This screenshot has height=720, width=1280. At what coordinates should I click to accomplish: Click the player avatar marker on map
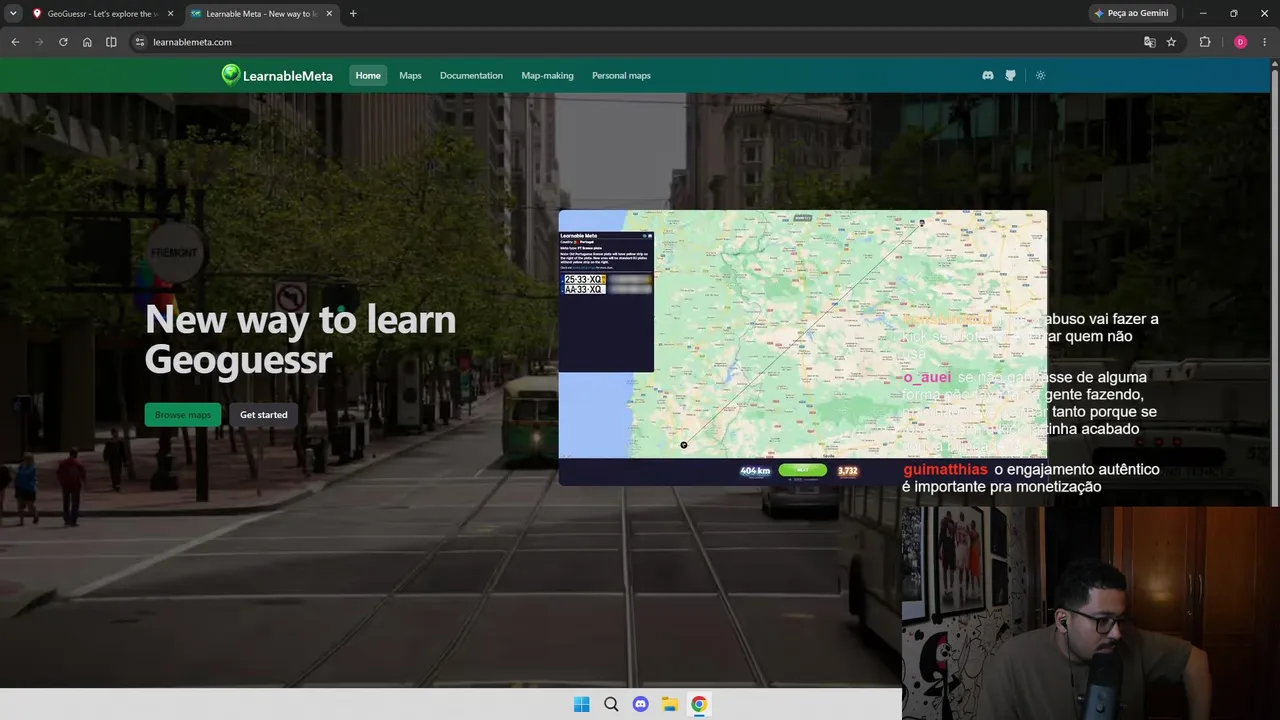pos(922,223)
